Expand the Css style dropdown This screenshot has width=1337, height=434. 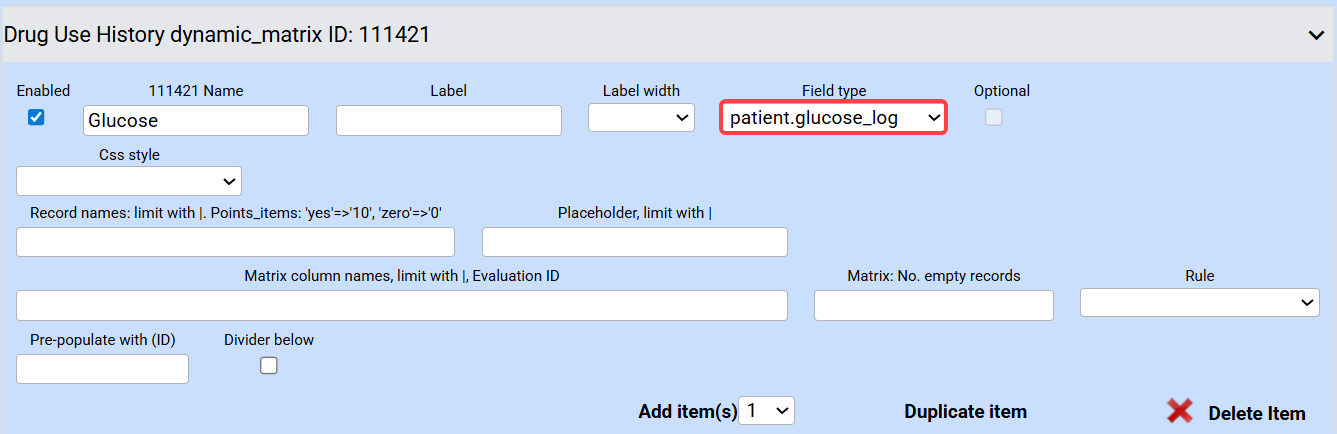pyautogui.click(x=129, y=181)
